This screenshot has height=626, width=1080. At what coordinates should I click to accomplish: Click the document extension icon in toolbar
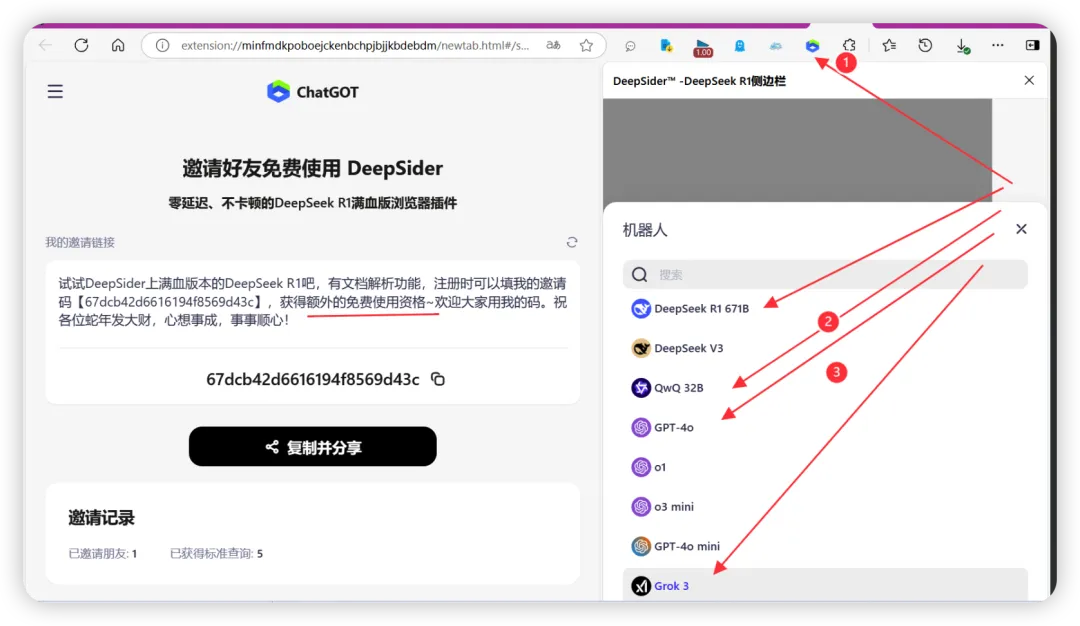[x=666, y=45]
